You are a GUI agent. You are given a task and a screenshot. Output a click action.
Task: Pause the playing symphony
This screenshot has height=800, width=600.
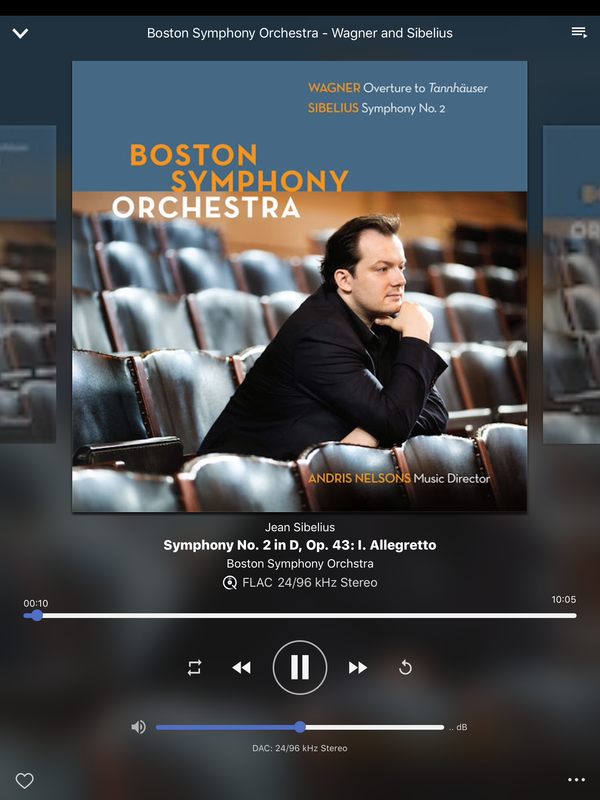[300, 667]
